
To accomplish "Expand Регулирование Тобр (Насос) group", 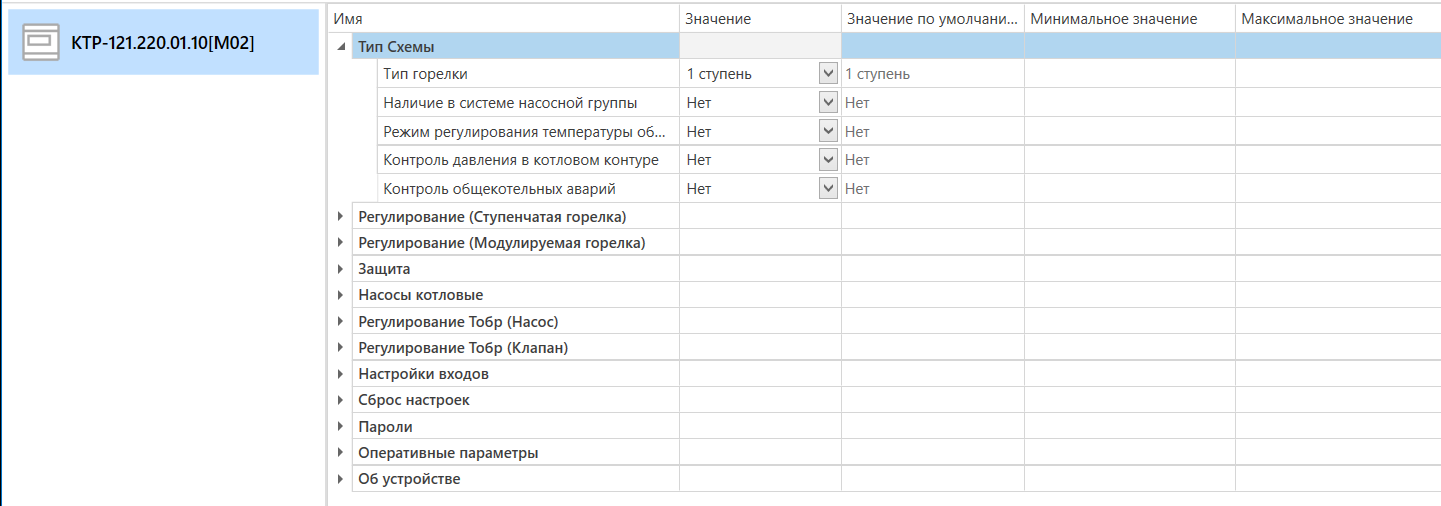I will tap(341, 322).
